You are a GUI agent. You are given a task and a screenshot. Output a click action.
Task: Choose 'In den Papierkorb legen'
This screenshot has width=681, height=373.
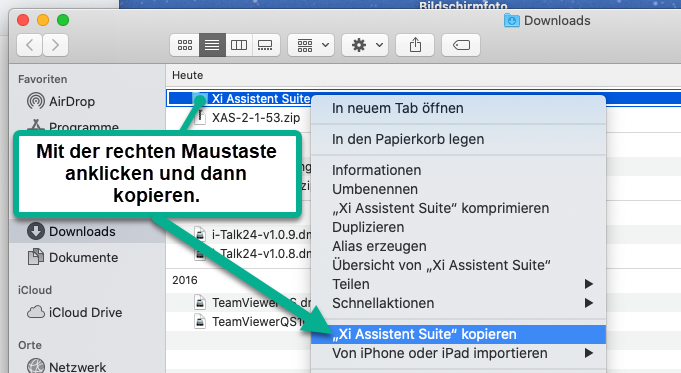pyautogui.click(x=458, y=139)
